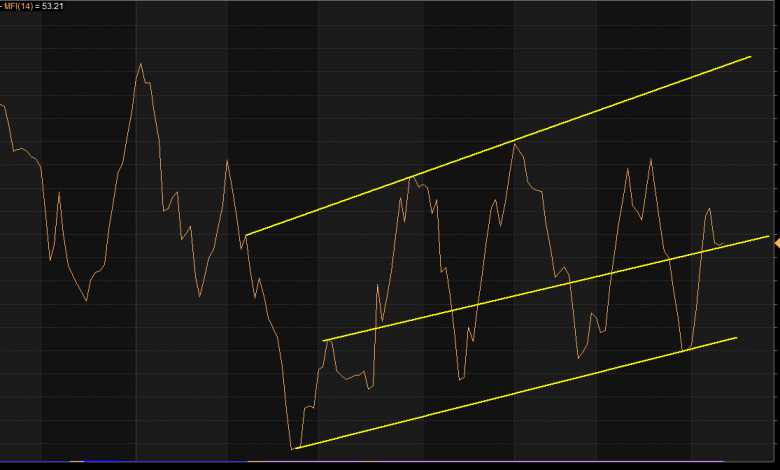This screenshot has width=780, height=470.
Task: Pick the right endpoint of middle trendline
Action: 768,237
